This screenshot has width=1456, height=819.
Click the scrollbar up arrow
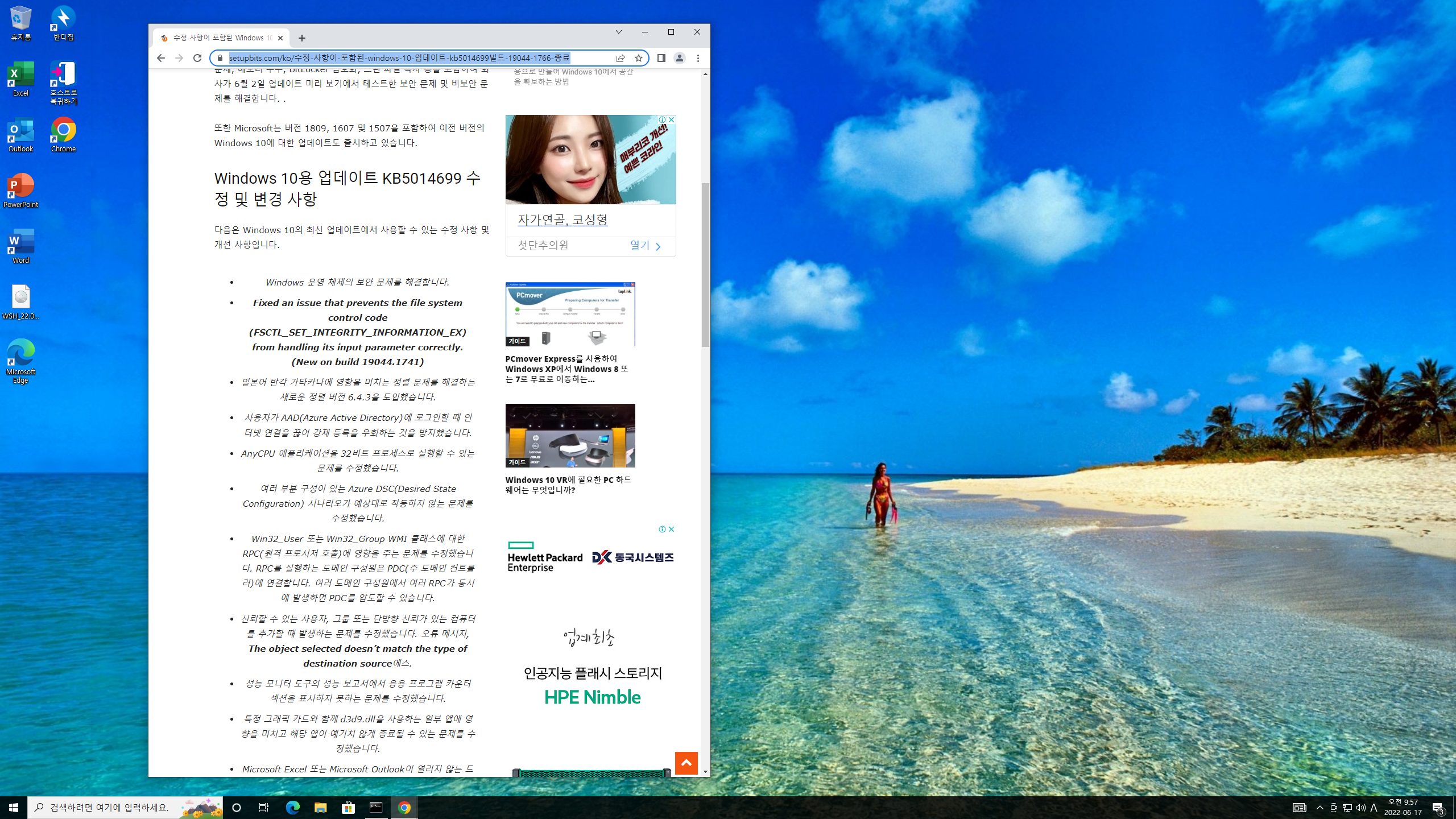pyautogui.click(x=705, y=74)
